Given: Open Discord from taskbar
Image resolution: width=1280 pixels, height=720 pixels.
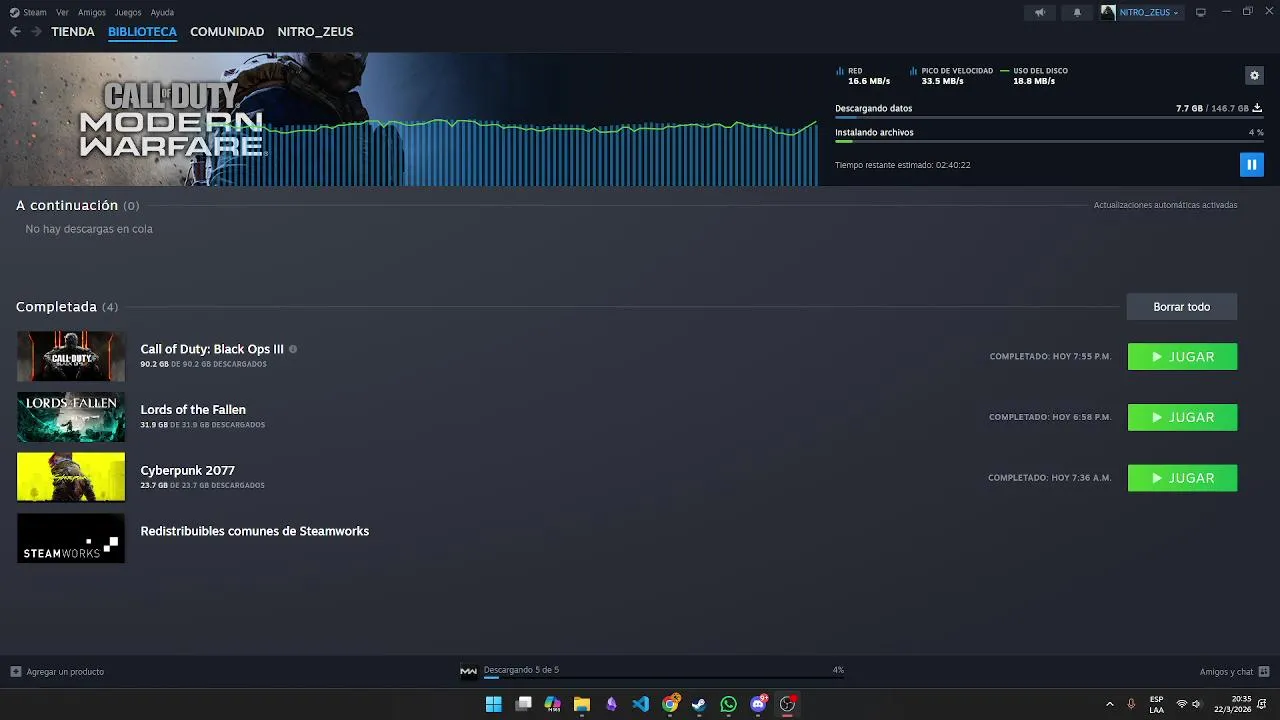Looking at the screenshot, I should 758,704.
